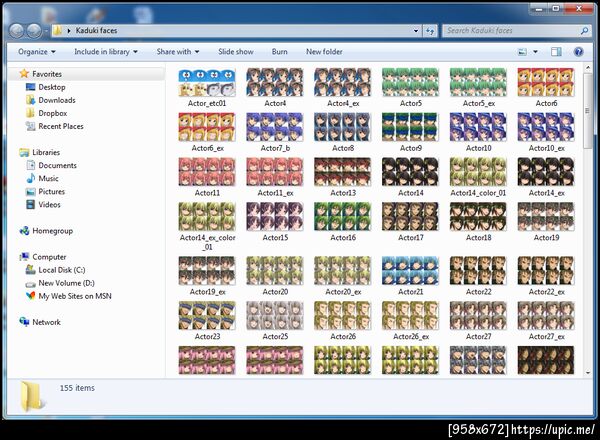Click the scrollbar down arrow

[588, 373]
